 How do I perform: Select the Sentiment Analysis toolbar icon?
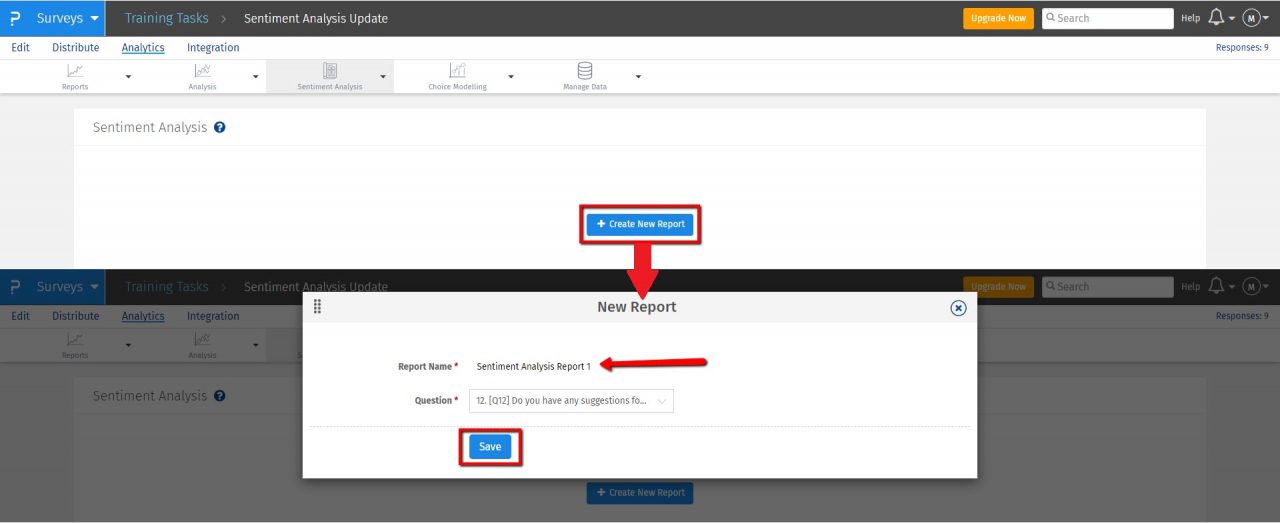(x=330, y=71)
